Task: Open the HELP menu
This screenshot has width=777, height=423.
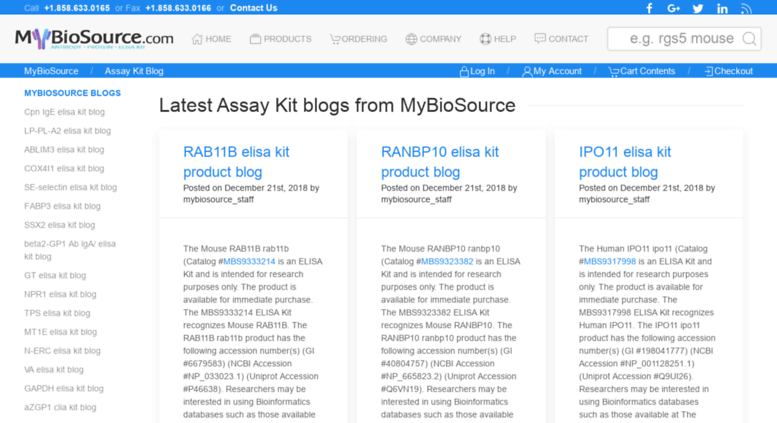Action: coord(498,39)
